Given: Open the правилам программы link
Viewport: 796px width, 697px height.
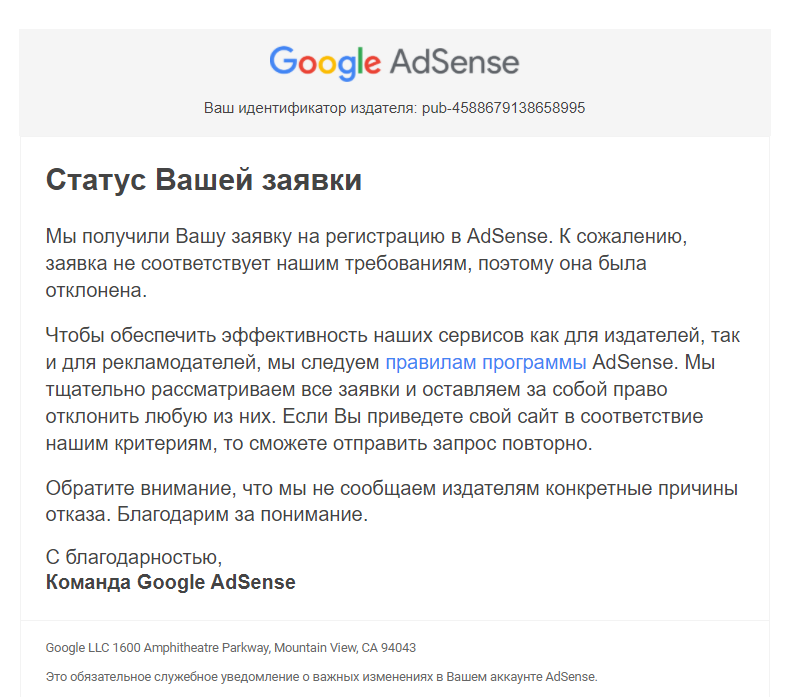Looking at the screenshot, I should coord(485,362).
